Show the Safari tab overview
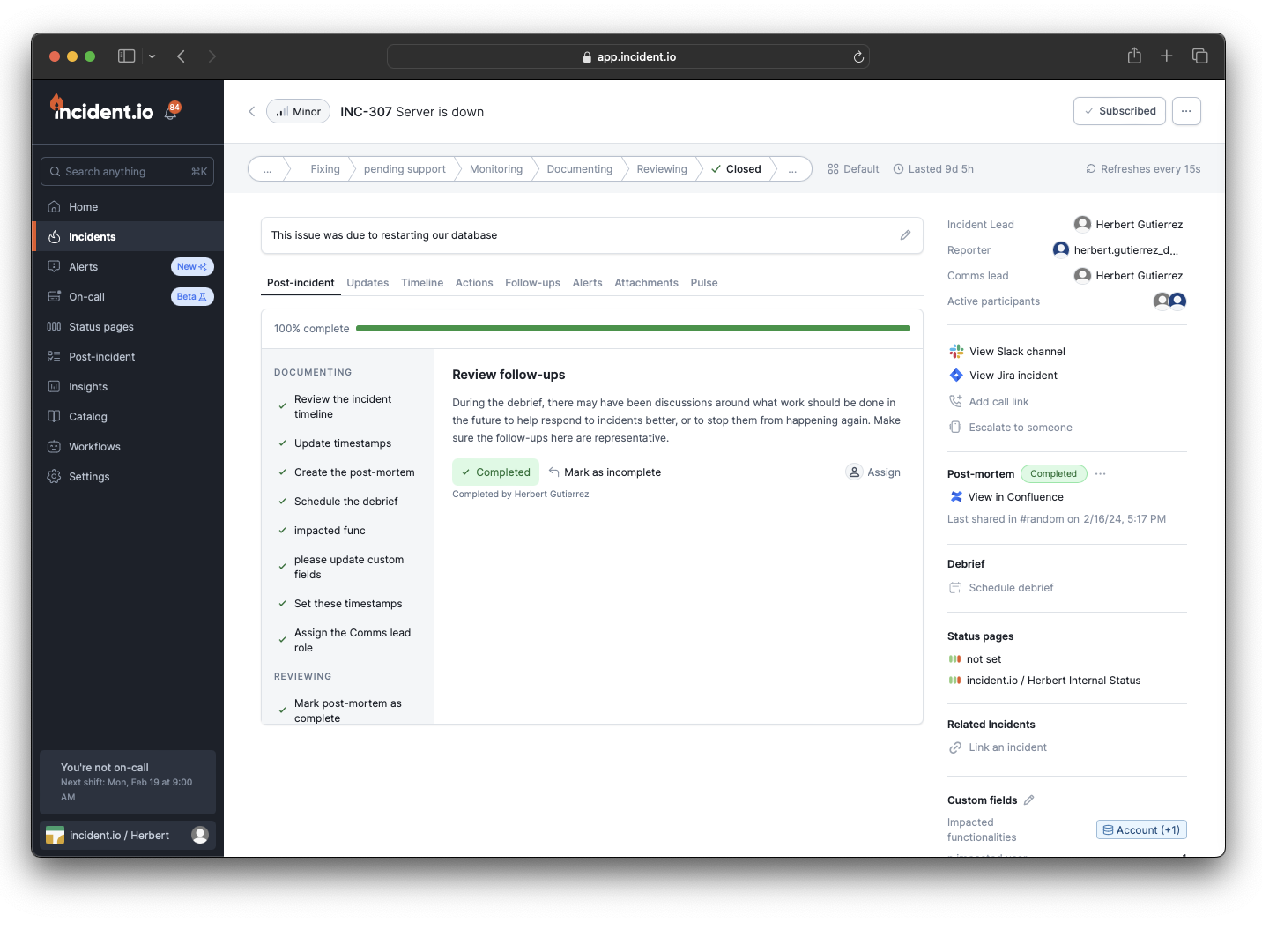The height and width of the screenshot is (952, 1262). coord(1199,56)
